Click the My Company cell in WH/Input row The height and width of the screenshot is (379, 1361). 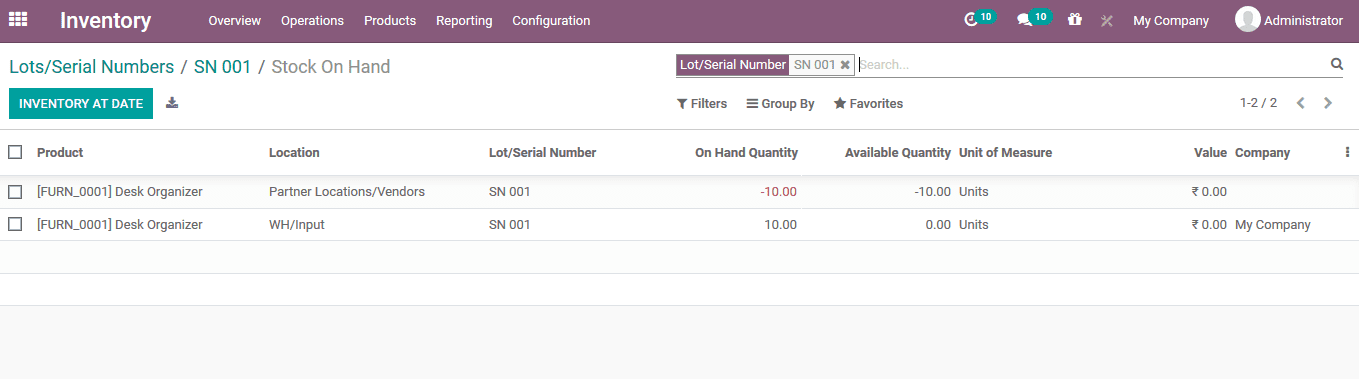(x=1272, y=224)
